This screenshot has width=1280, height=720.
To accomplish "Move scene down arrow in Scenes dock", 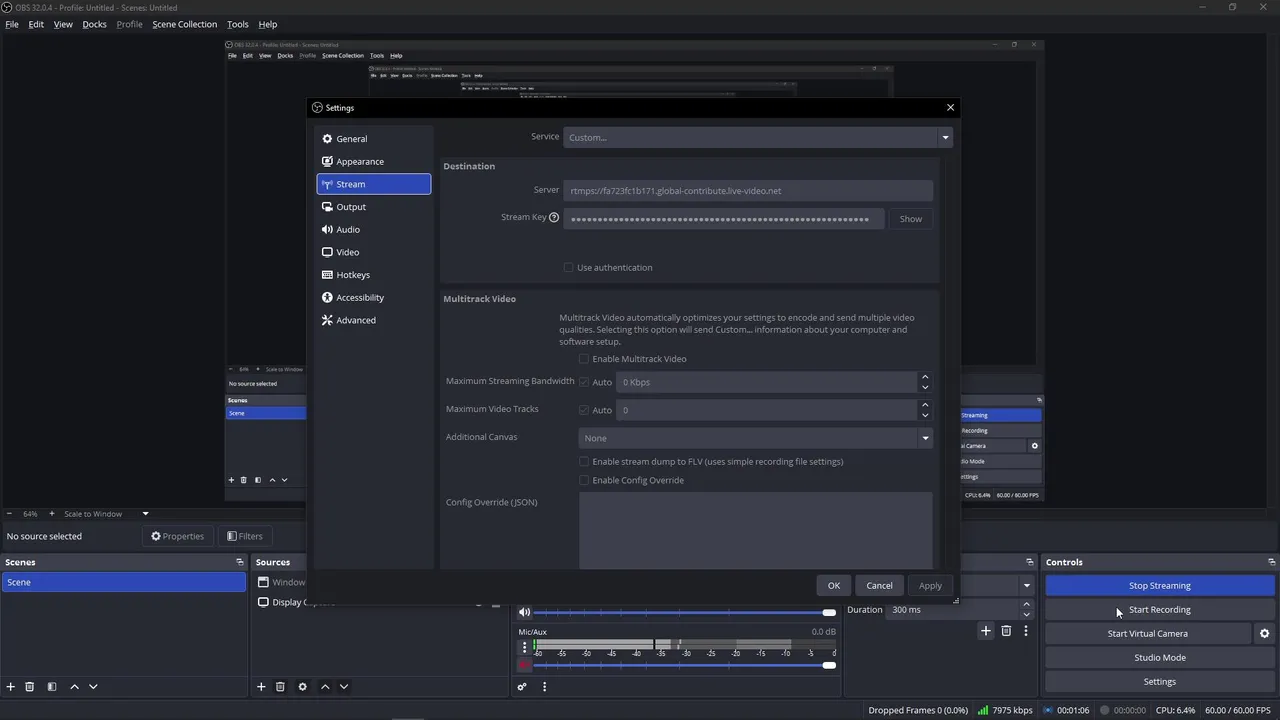I will (x=93, y=687).
